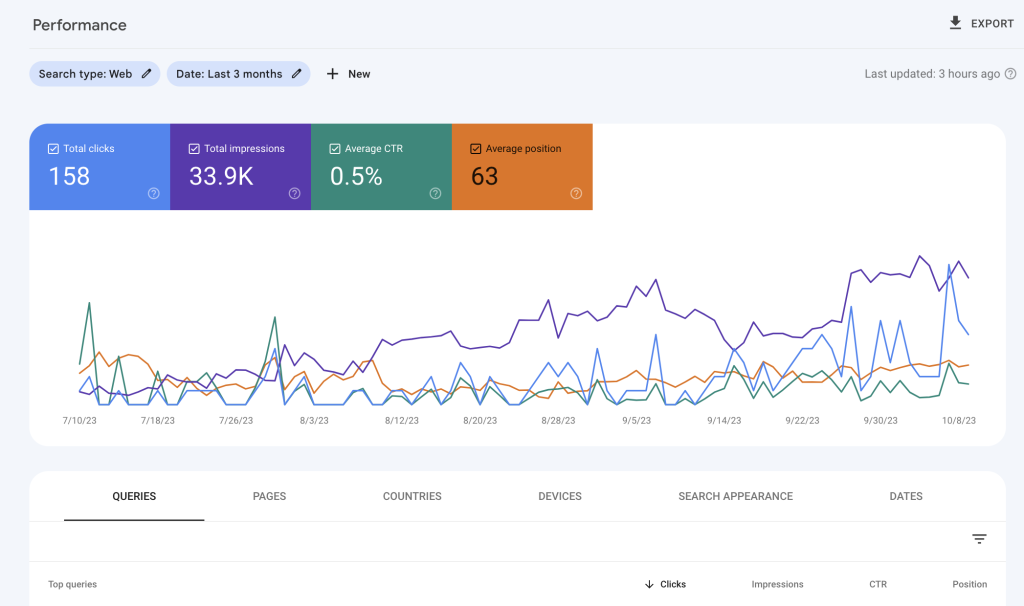Image resolution: width=1024 pixels, height=606 pixels.
Task: Click the Export download icon
Action: click(x=955, y=23)
